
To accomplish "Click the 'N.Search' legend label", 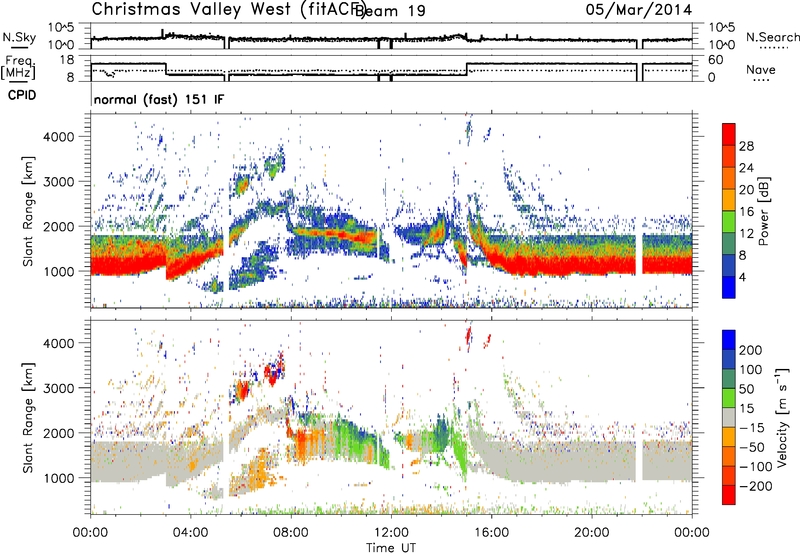I will click(773, 37).
